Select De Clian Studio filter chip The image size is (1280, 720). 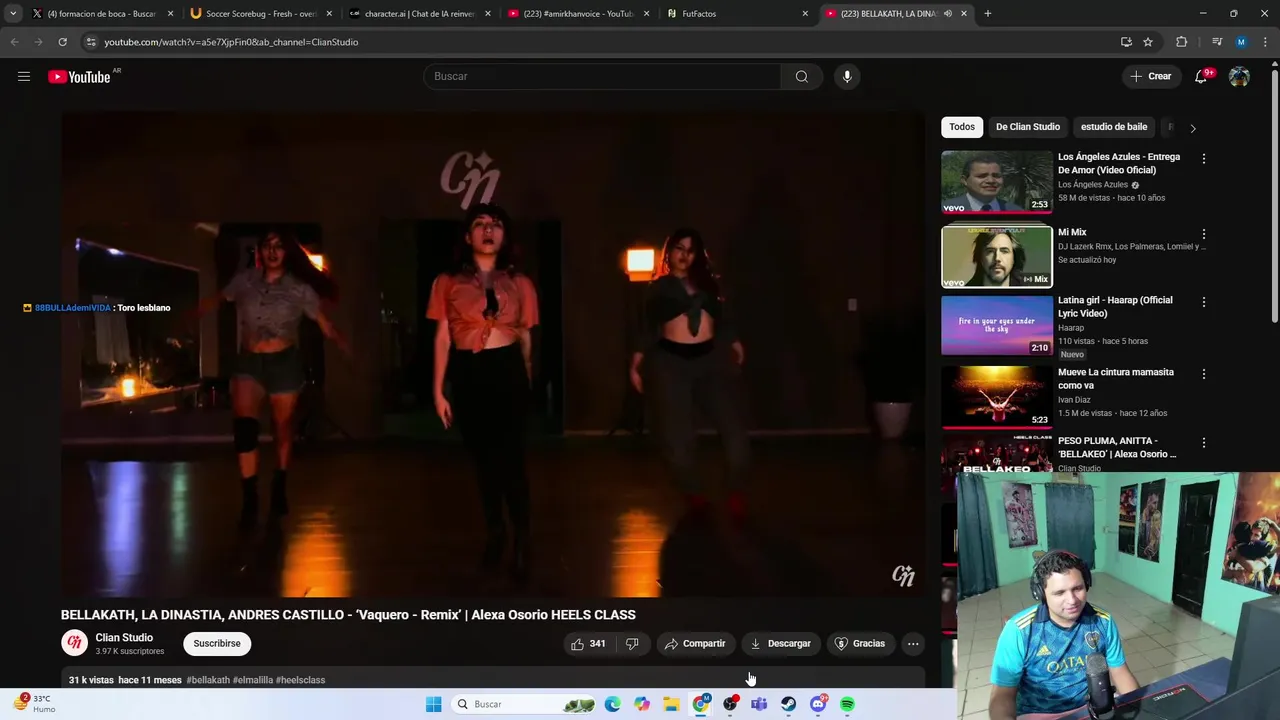1027,127
